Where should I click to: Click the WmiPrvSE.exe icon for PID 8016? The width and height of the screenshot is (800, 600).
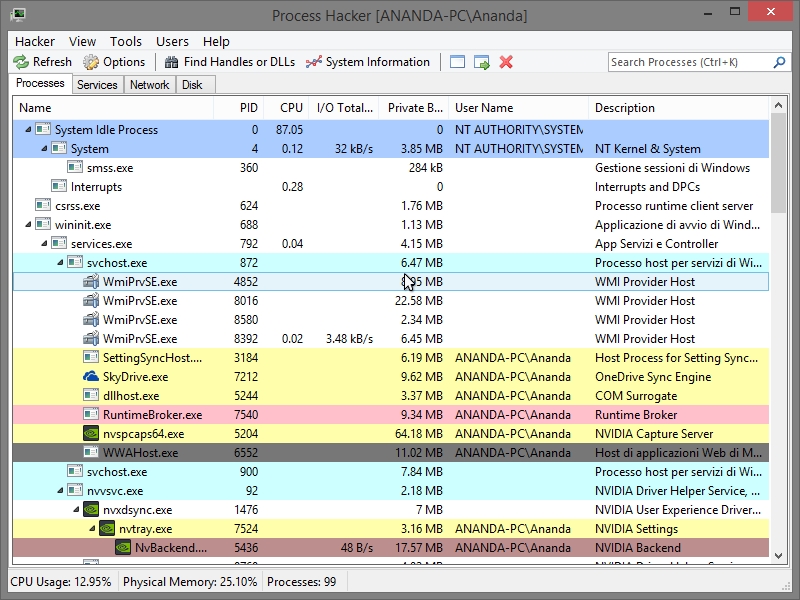tap(91, 301)
